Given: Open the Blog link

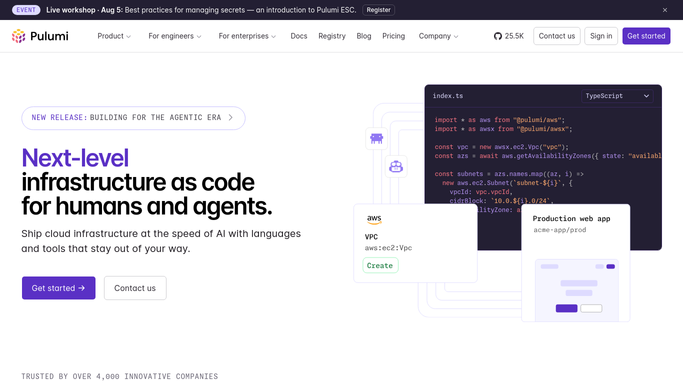Looking at the screenshot, I should pyautogui.click(x=364, y=36).
